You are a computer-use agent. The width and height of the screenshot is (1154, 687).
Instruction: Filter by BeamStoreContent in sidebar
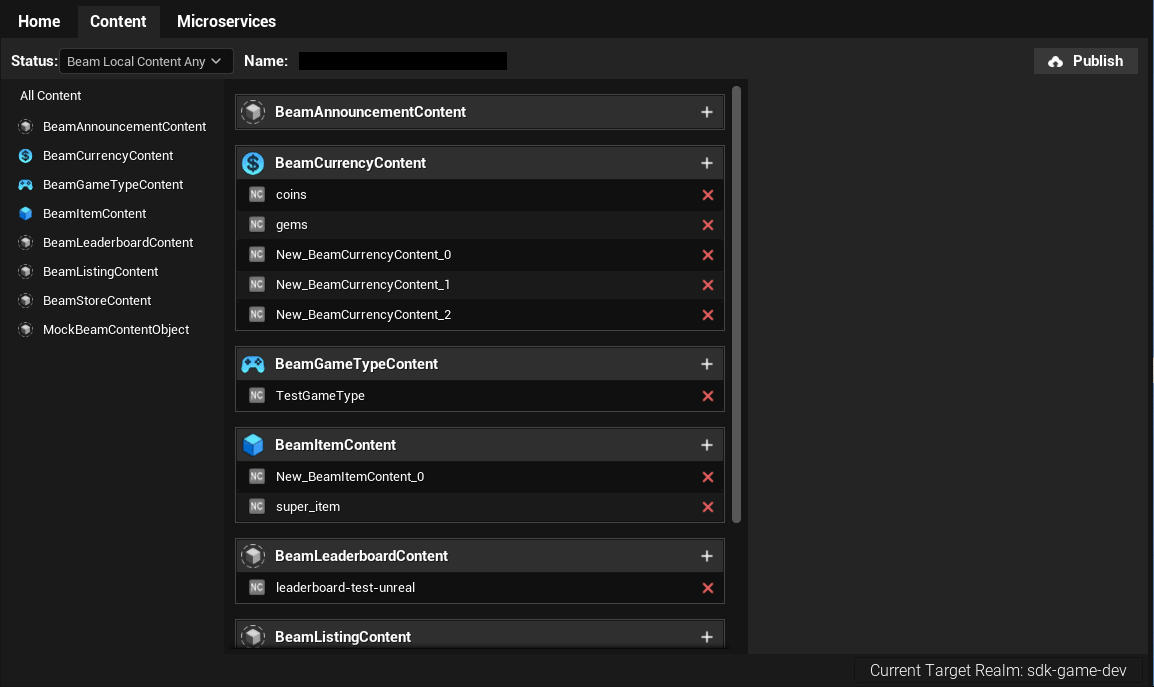coord(97,301)
